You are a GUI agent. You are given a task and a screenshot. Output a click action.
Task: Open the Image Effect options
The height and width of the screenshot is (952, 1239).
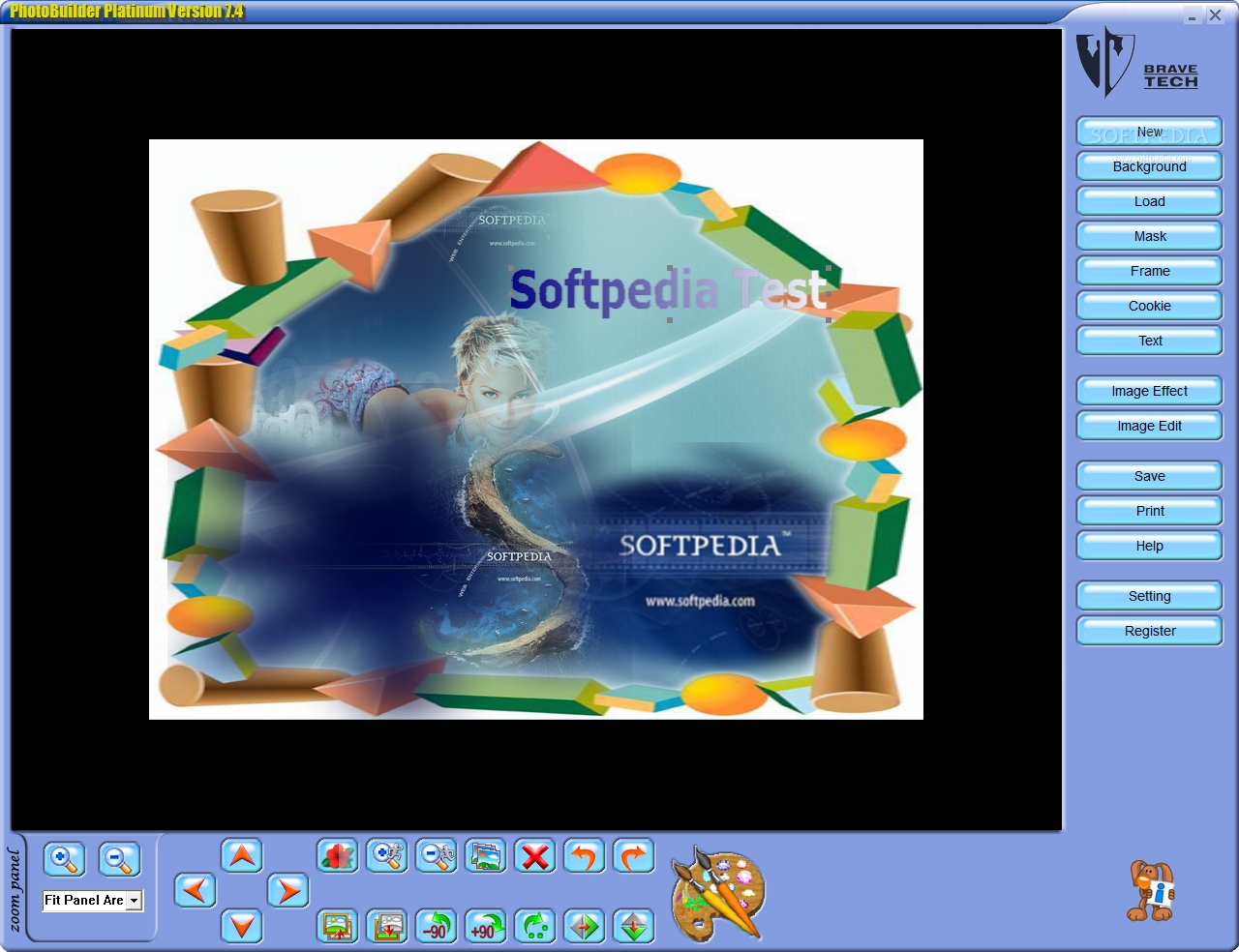click(1150, 391)
